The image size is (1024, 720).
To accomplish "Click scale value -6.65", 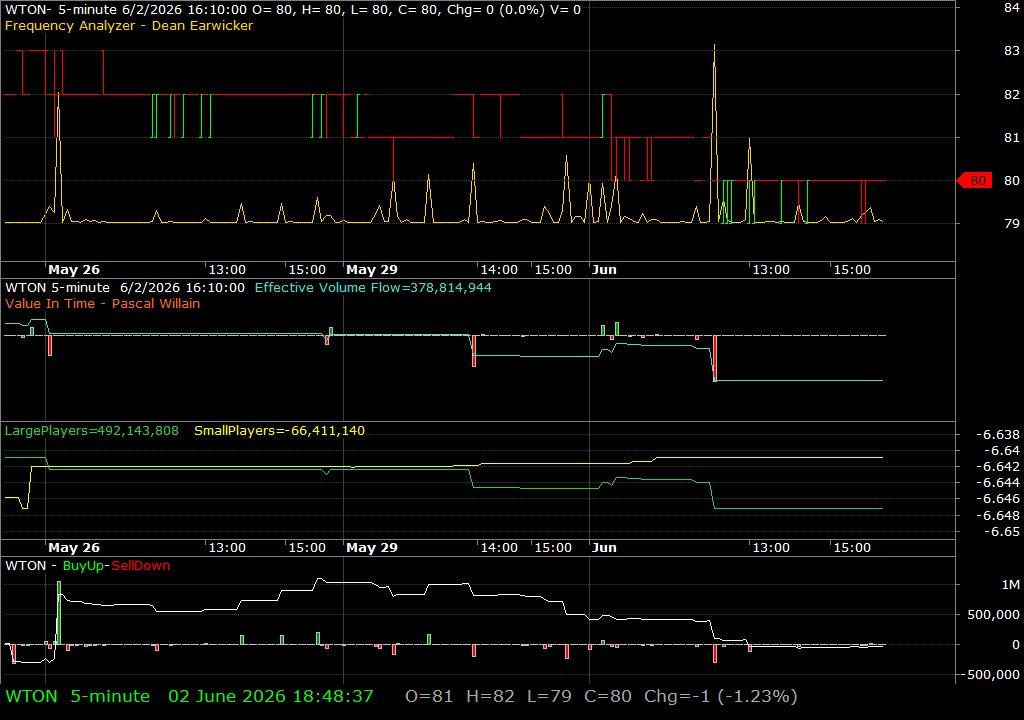I will pos(1001,532).
